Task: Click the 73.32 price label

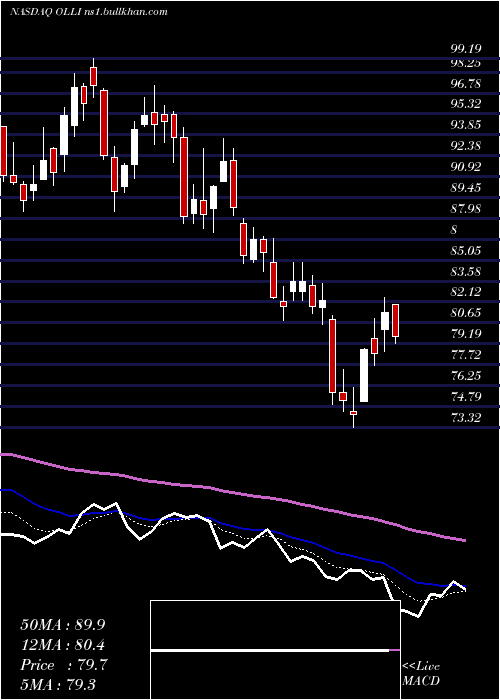Action: 466,417
